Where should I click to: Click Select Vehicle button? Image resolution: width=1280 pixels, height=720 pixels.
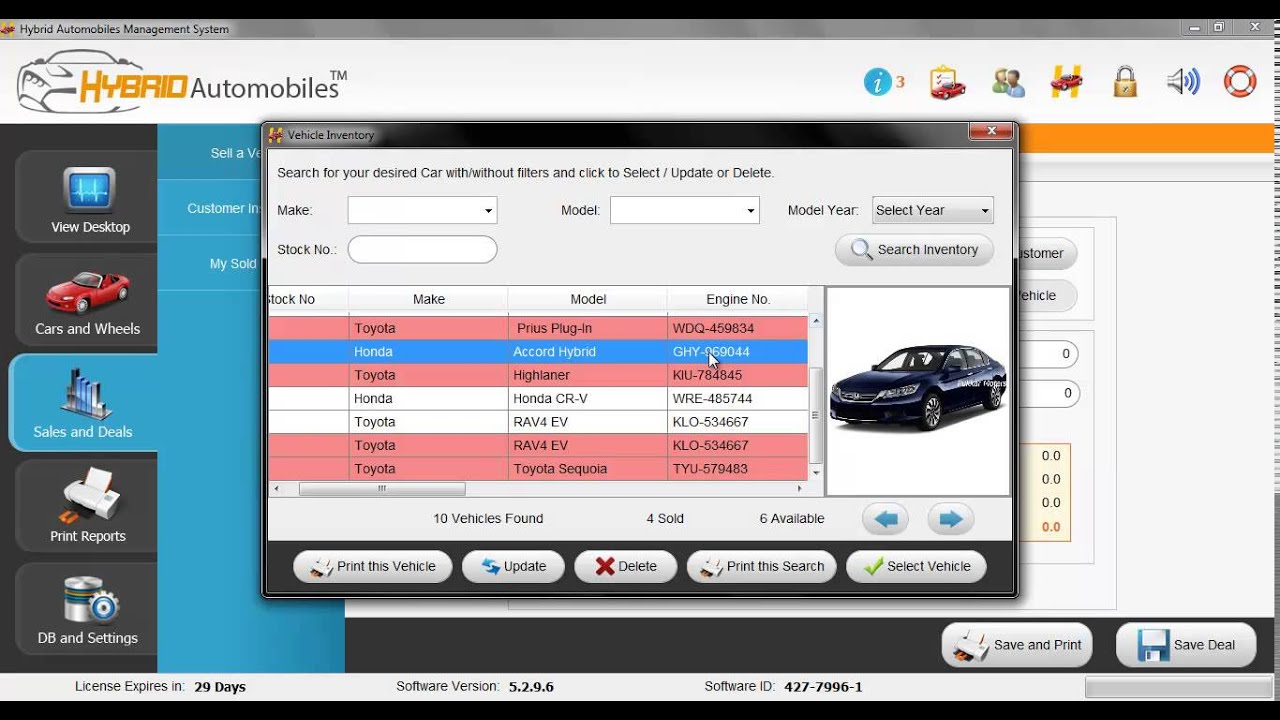click(916, 566)
